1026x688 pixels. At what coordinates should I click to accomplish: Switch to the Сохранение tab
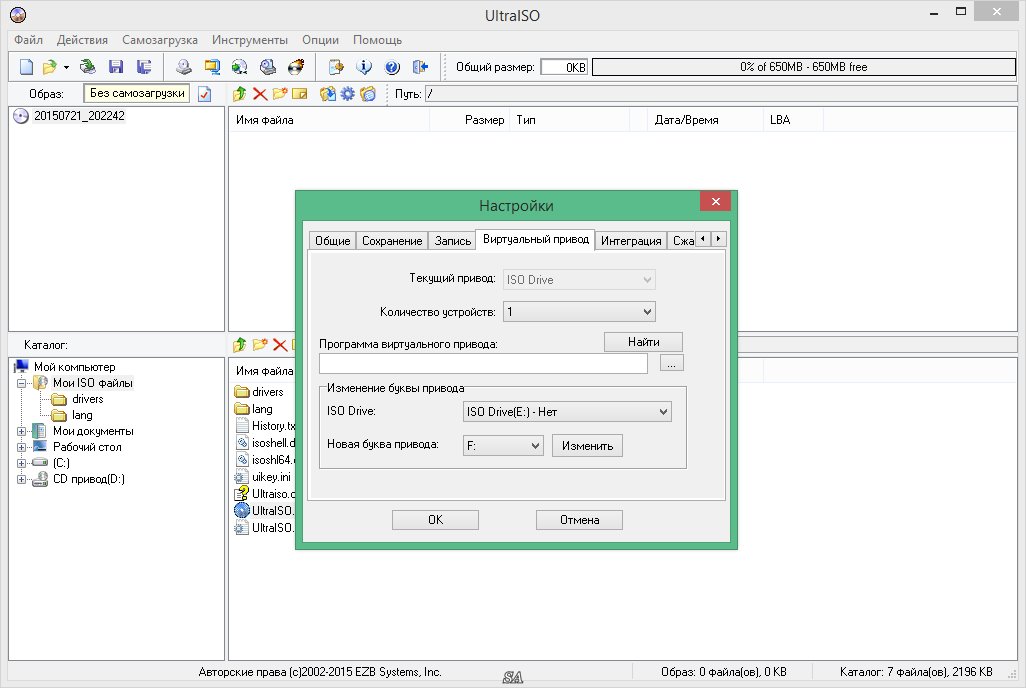pyautogui.click(x=392, y=241)
